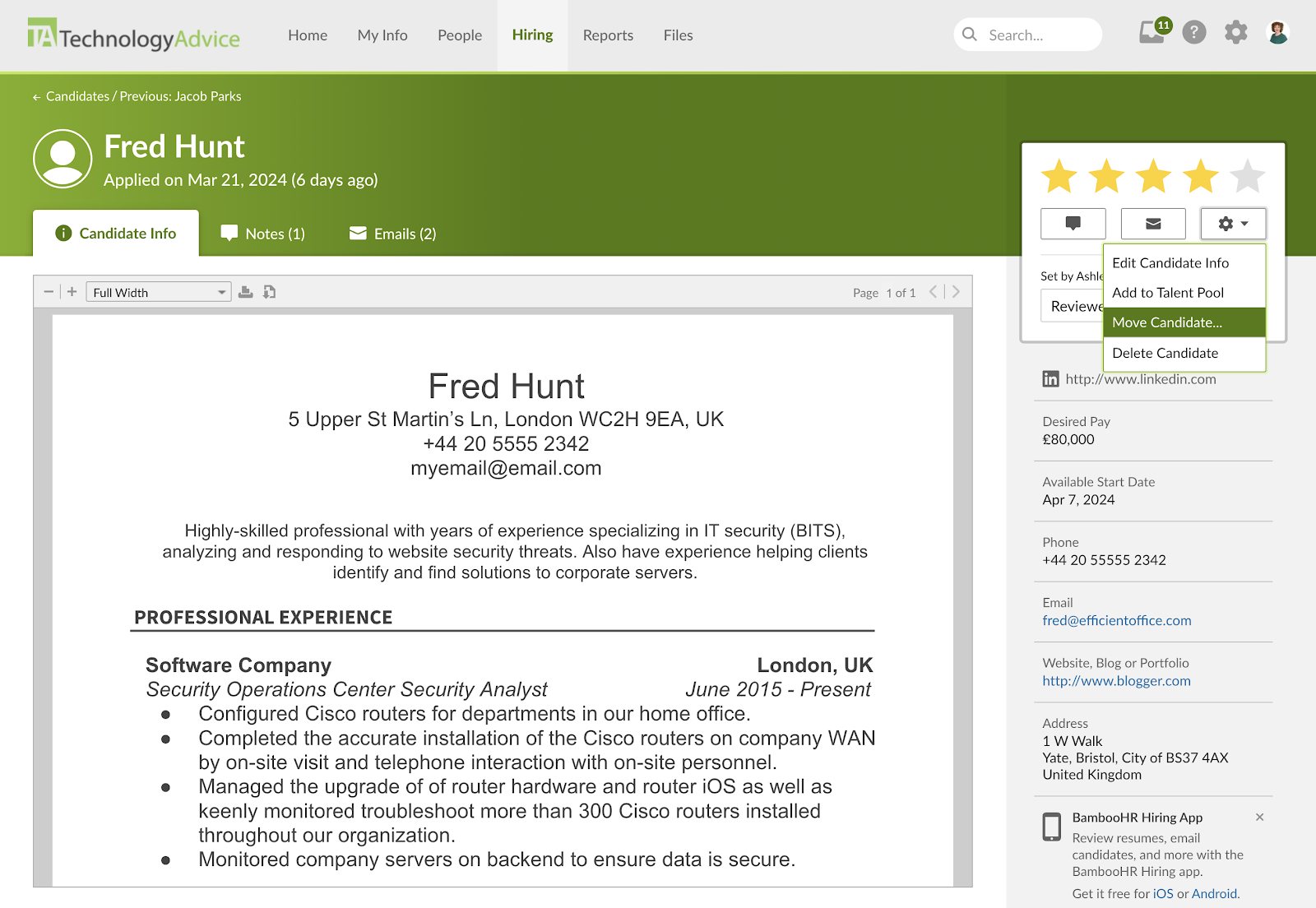The image size is (1316, 908).
Task: Open the settings gear in top bar
Action: click(x=1235, y=33)
